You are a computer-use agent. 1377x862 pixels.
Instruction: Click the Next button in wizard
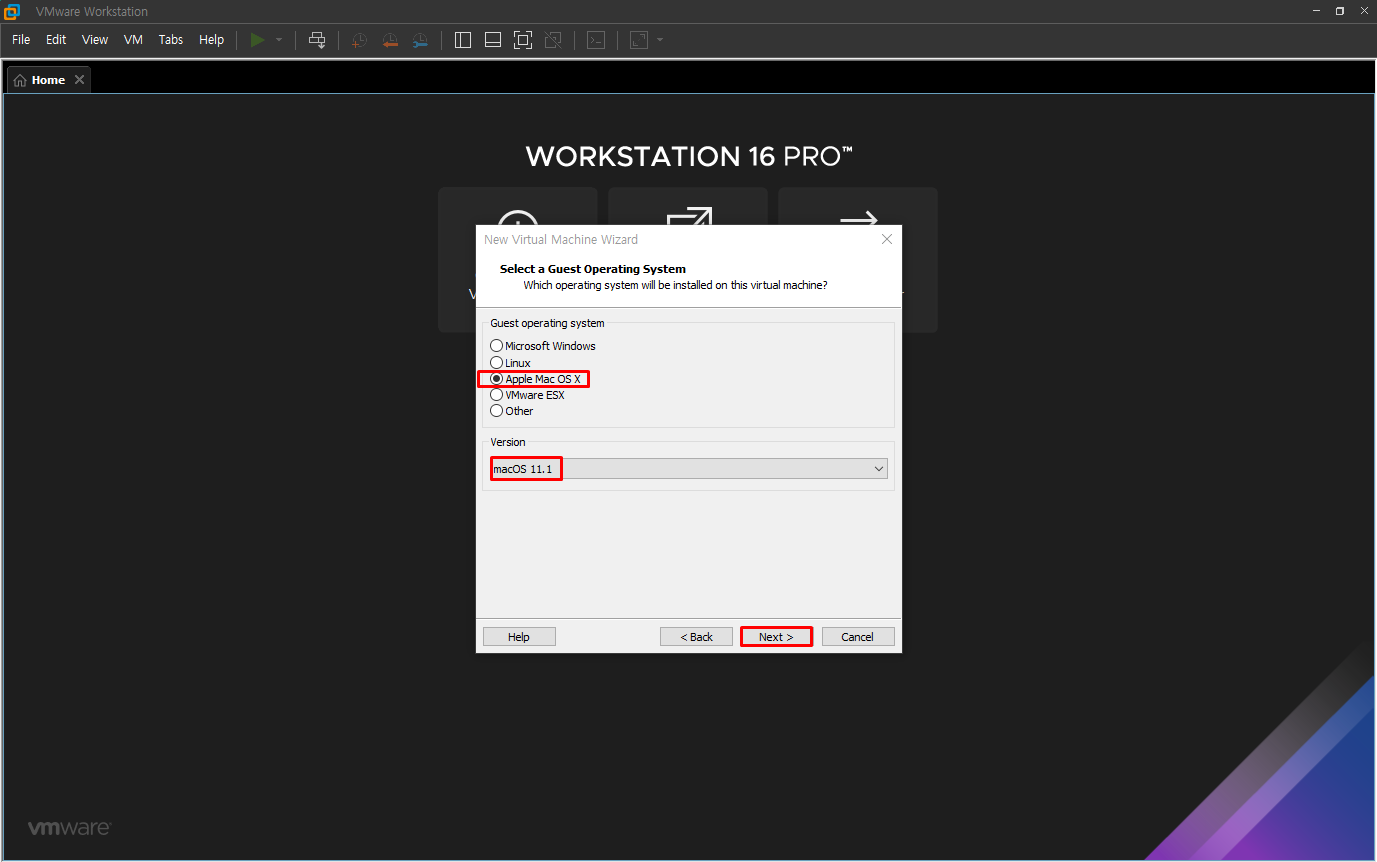[x=776, y=637]
